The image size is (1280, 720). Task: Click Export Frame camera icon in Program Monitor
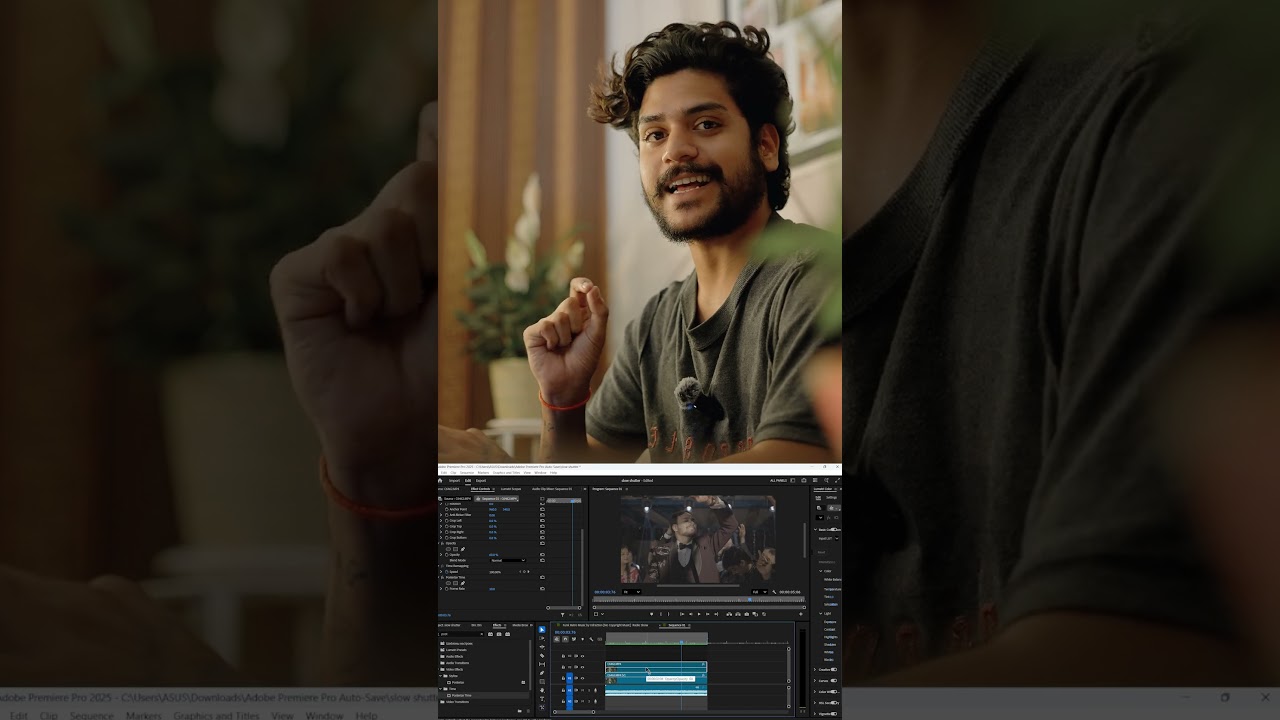(746, 614)
